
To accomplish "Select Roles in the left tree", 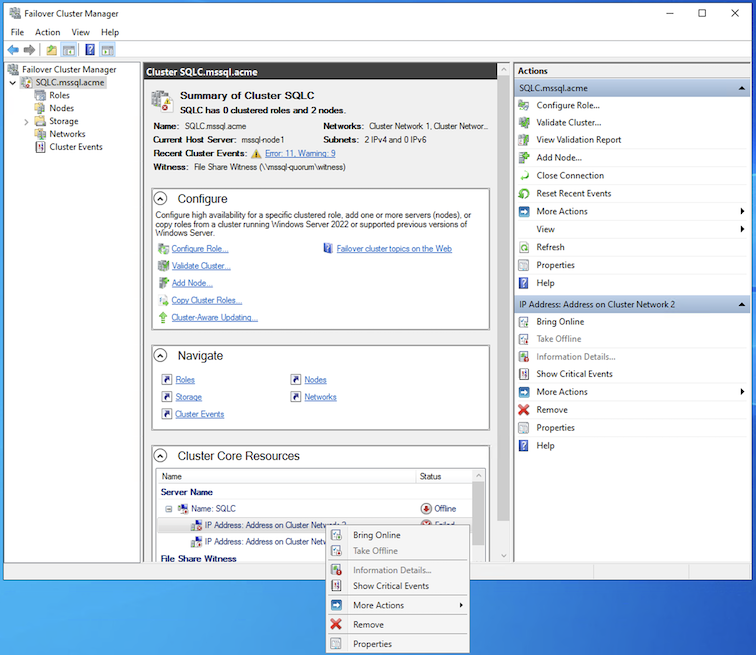I will pos(59,95).
